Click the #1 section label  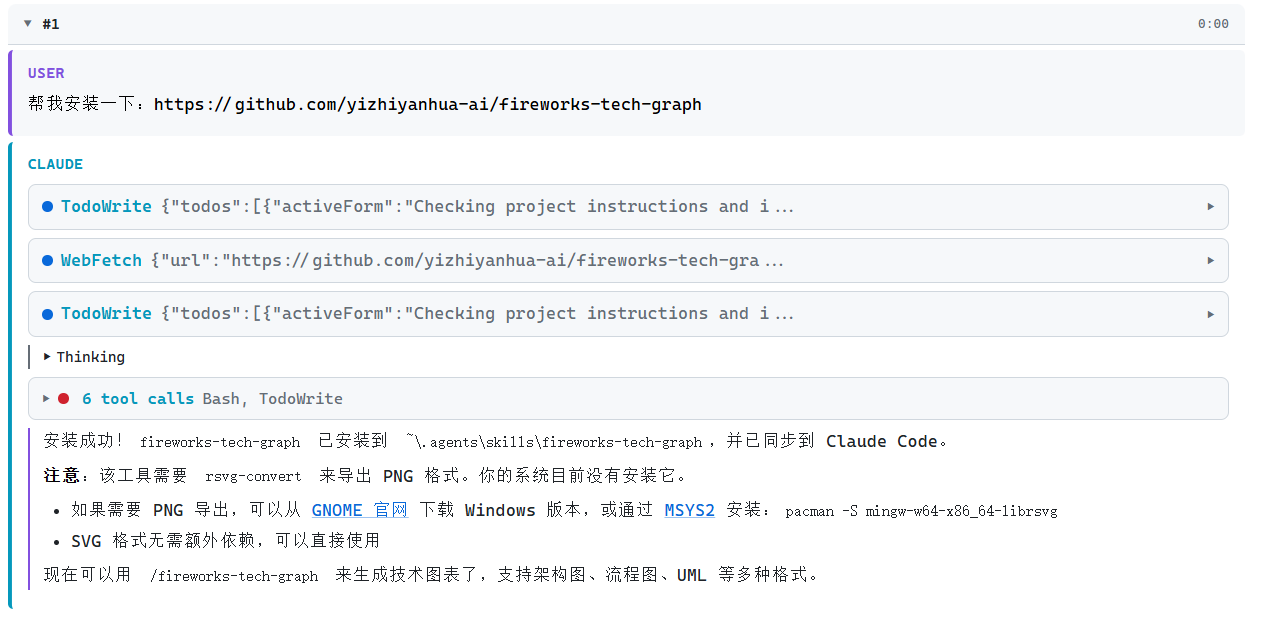coord(51,24)
